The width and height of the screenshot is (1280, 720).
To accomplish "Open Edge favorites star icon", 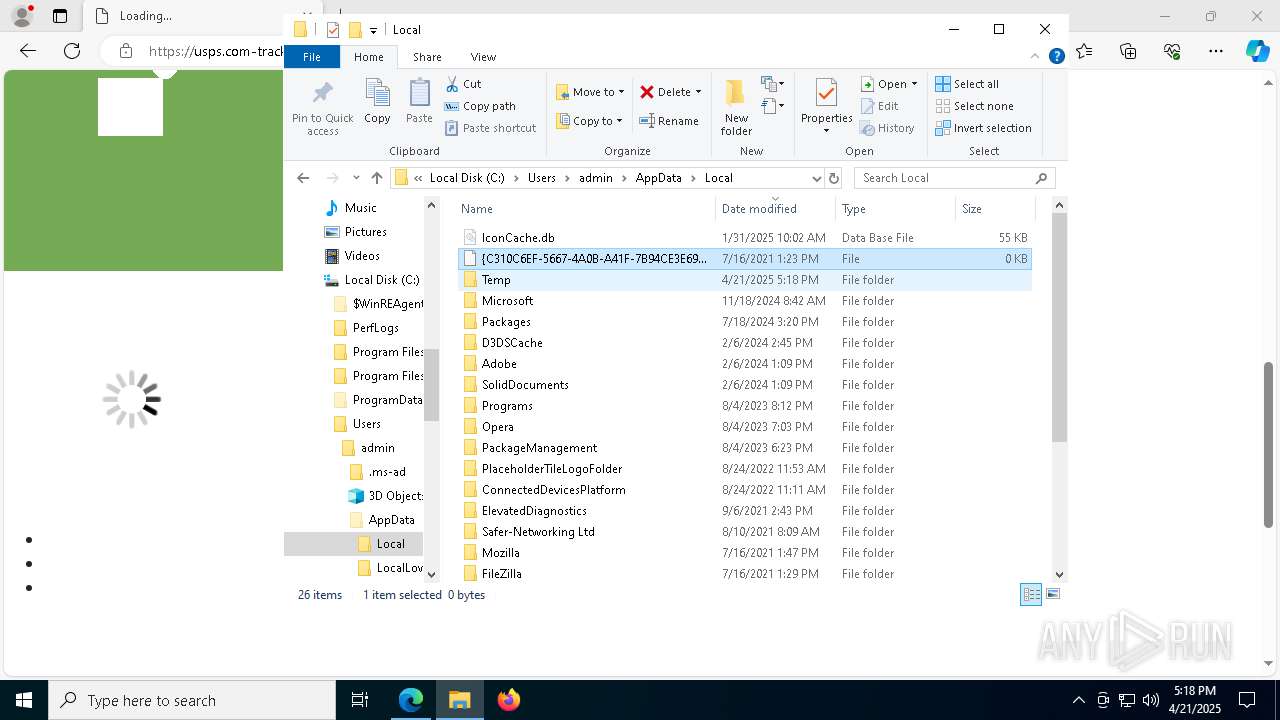I will click(x=1084, y=51).
